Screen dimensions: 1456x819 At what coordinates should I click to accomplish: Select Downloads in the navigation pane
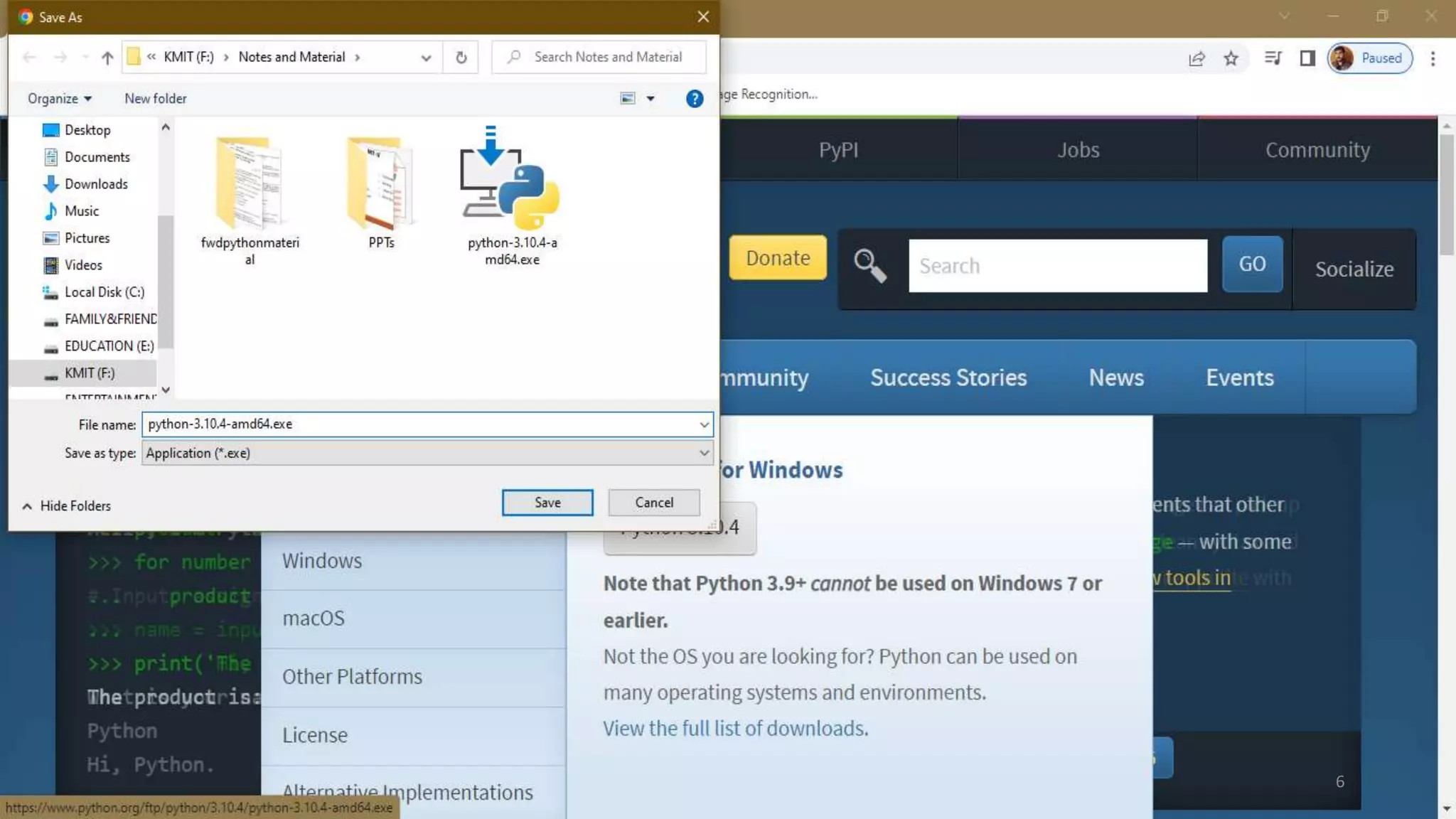[96, 184]
